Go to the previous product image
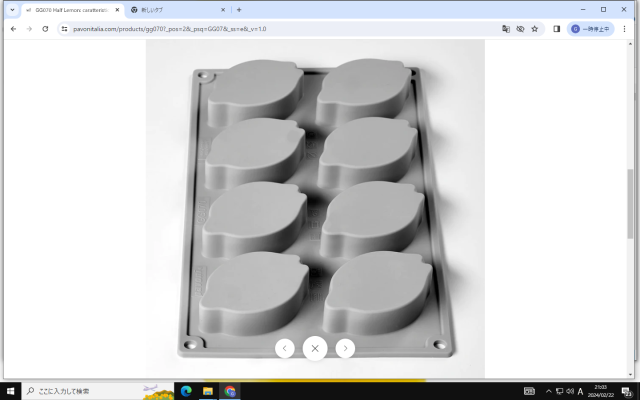Viewport: 640px width, 400px height. [285, 348]
